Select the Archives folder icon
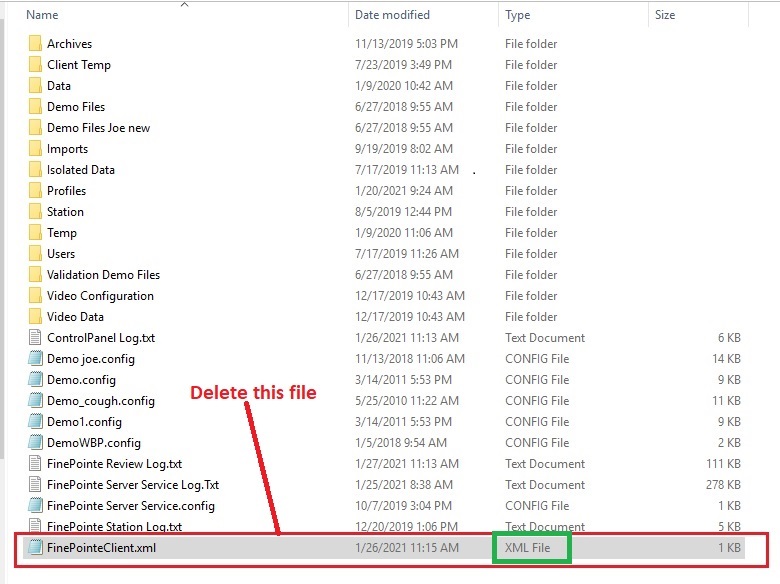 [x=35, y=44]
